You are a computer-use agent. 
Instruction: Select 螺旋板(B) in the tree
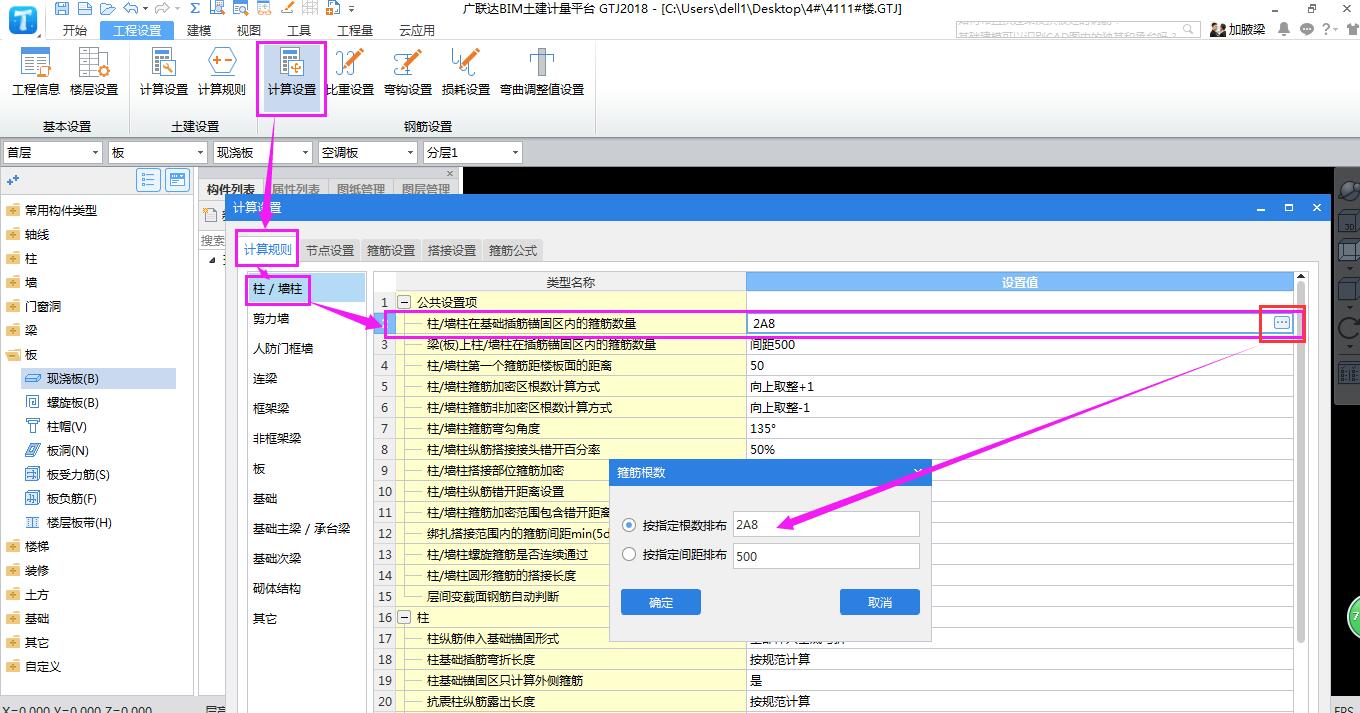tap(73, 403)
